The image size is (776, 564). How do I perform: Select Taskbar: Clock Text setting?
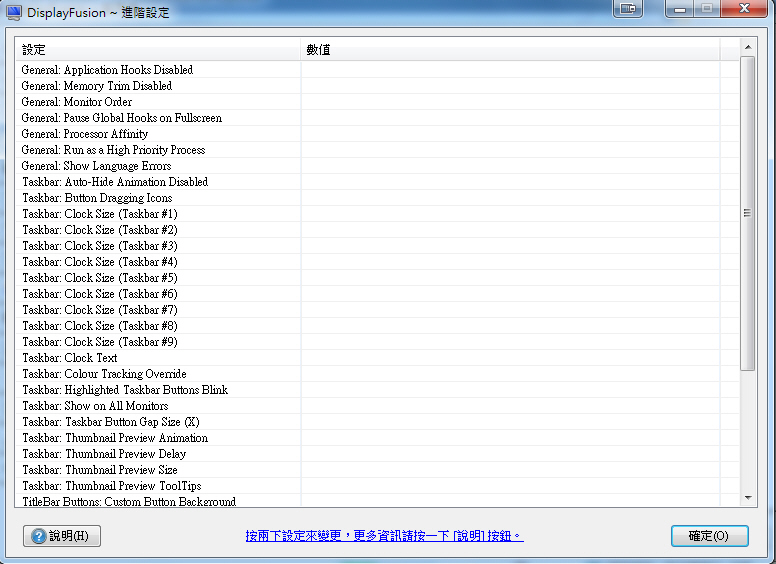[x=70, y=358]
